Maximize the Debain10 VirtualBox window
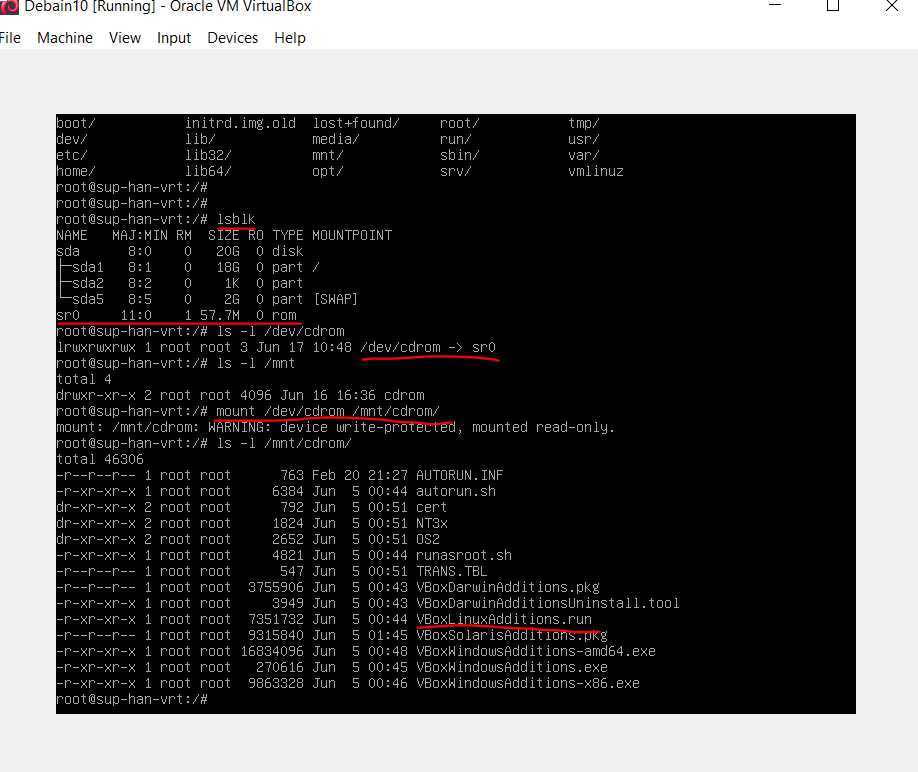The image size is (918, 772). 833,6
